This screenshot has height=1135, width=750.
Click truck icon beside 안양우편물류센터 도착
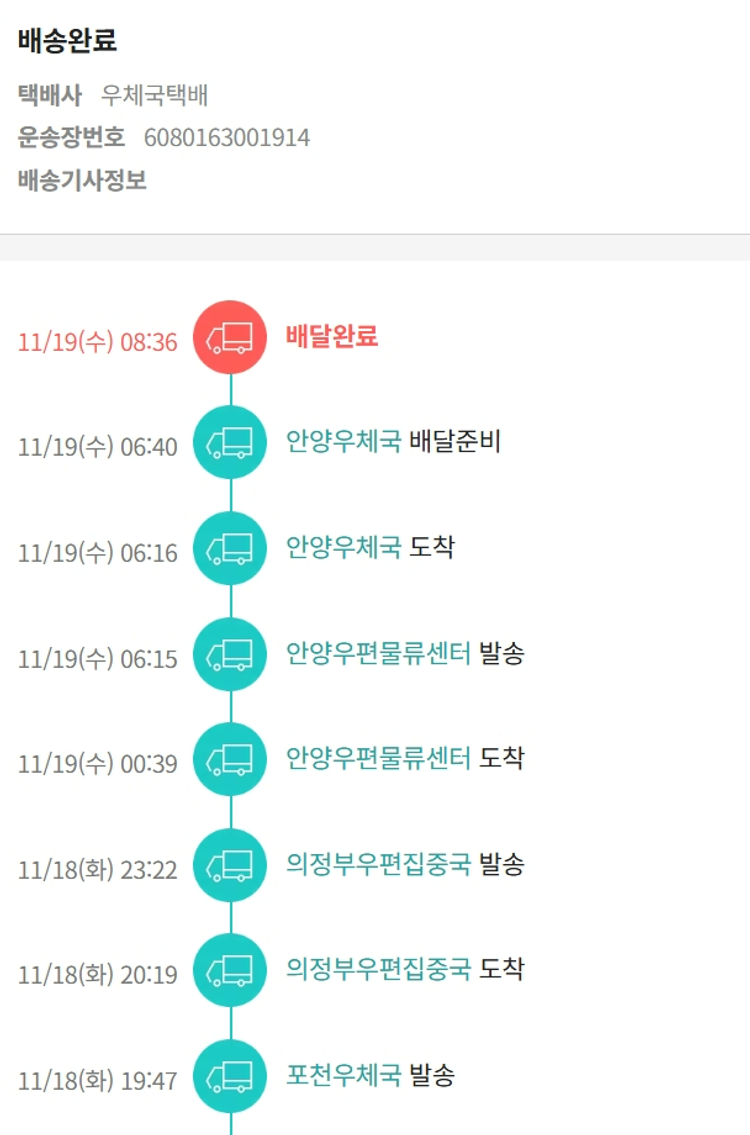[x=230, y=760]
